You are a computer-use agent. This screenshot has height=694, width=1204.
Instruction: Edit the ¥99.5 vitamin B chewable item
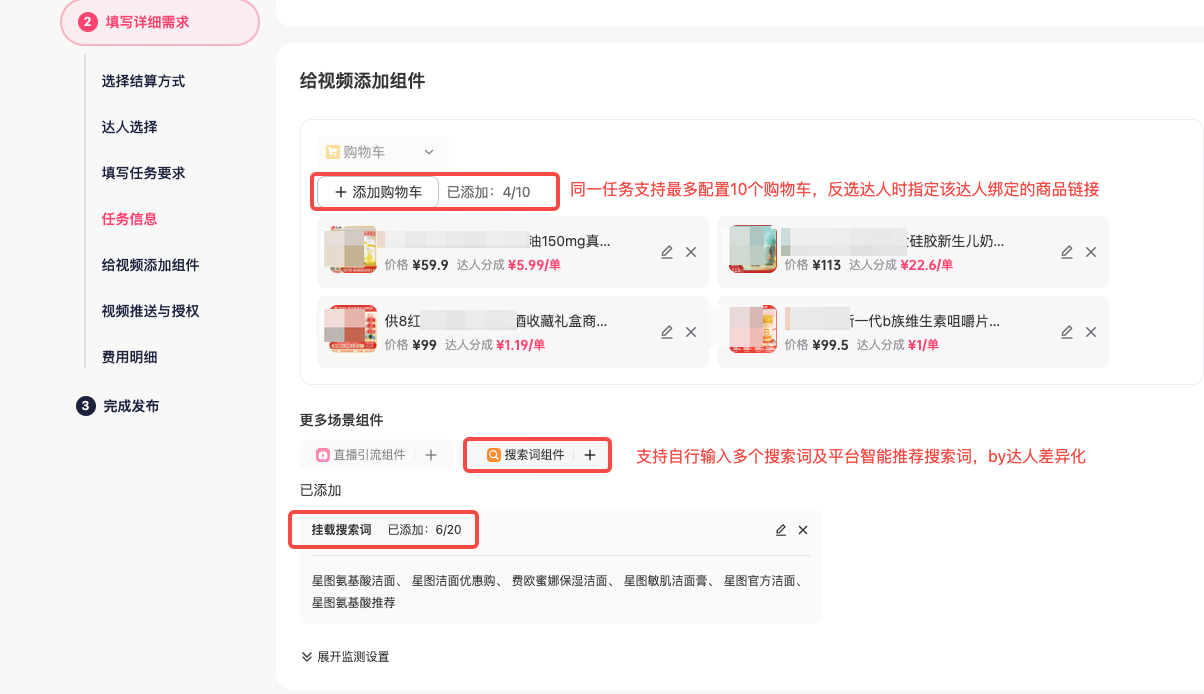coord(1067,332)
